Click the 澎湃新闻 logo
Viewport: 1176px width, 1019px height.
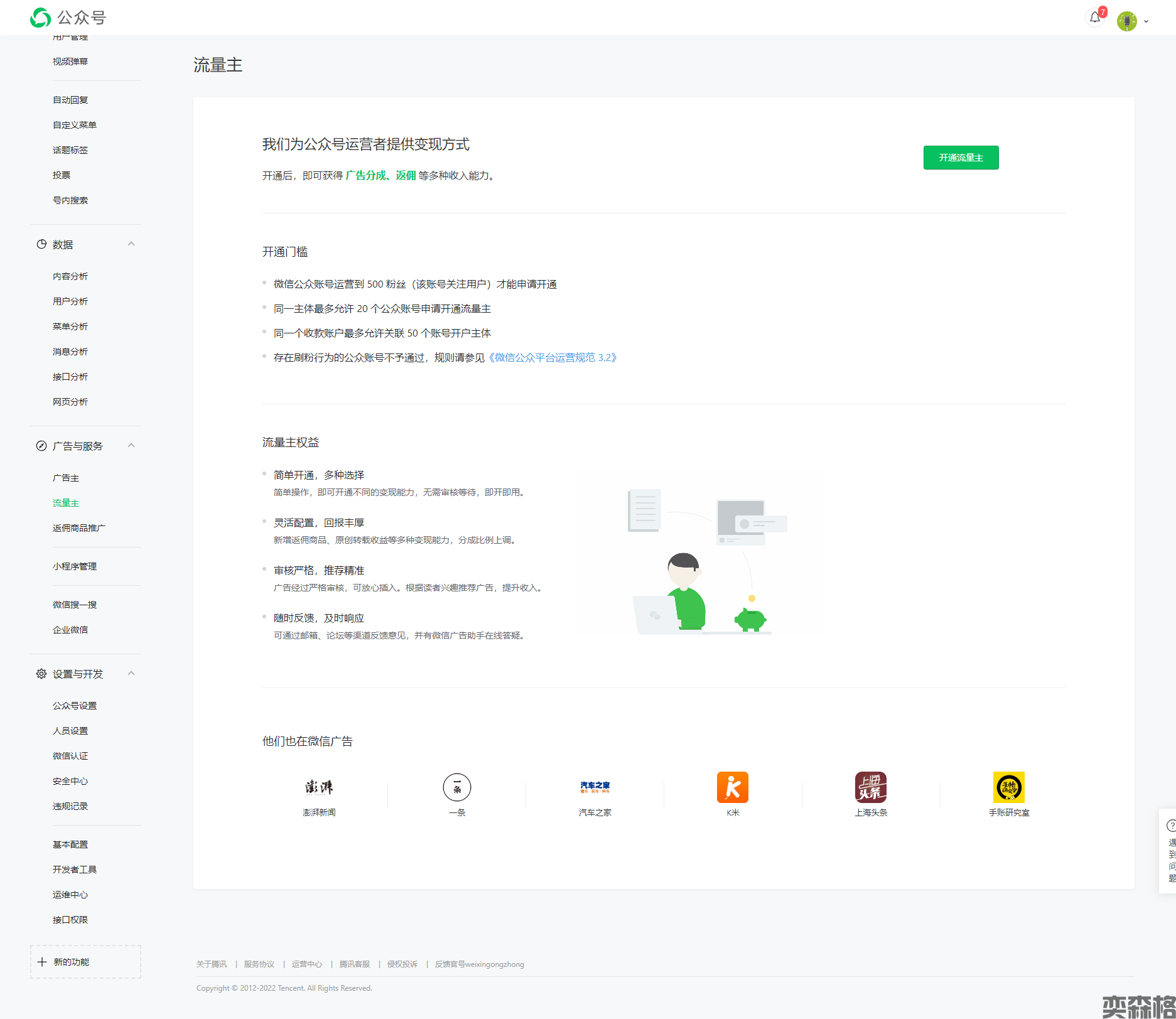pyautogui.click(x=319, y=787)
